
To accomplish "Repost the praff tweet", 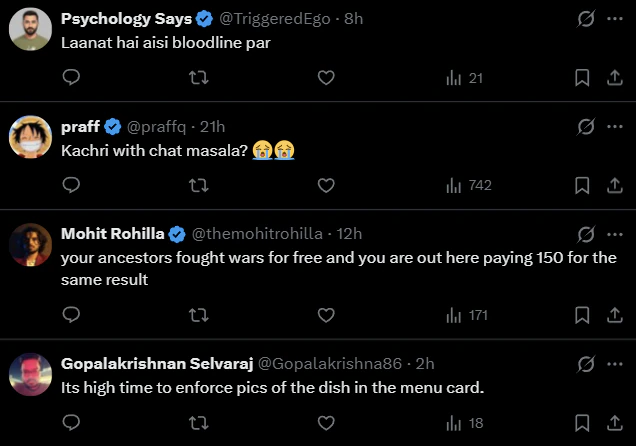I will click(199, 185).
